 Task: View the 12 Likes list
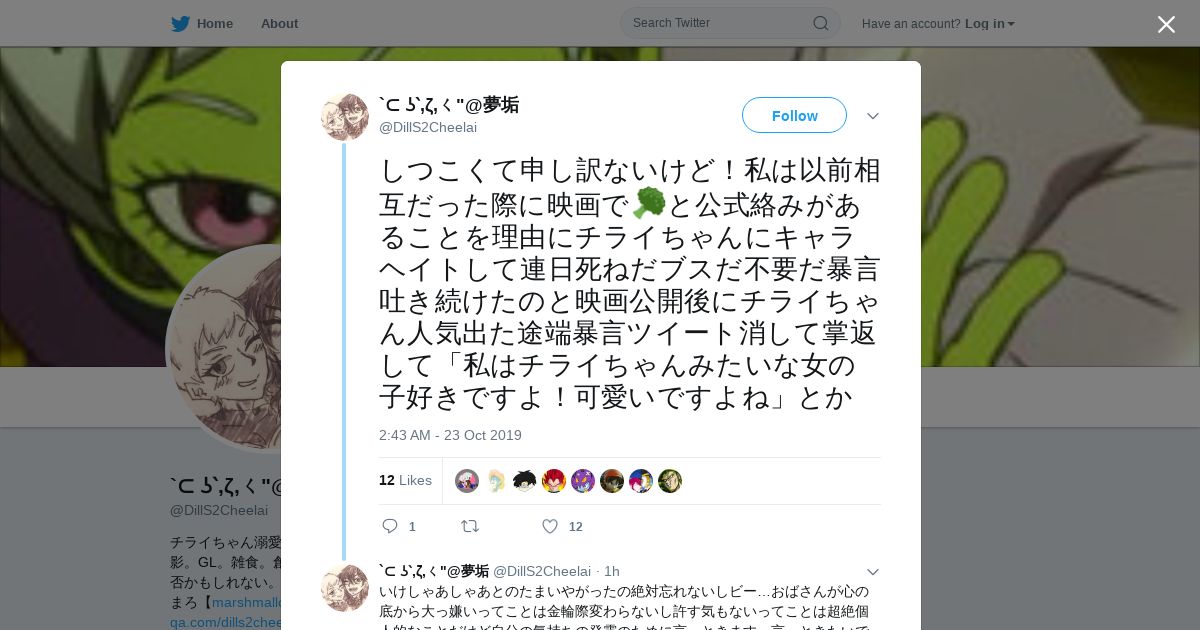(405, 480)
